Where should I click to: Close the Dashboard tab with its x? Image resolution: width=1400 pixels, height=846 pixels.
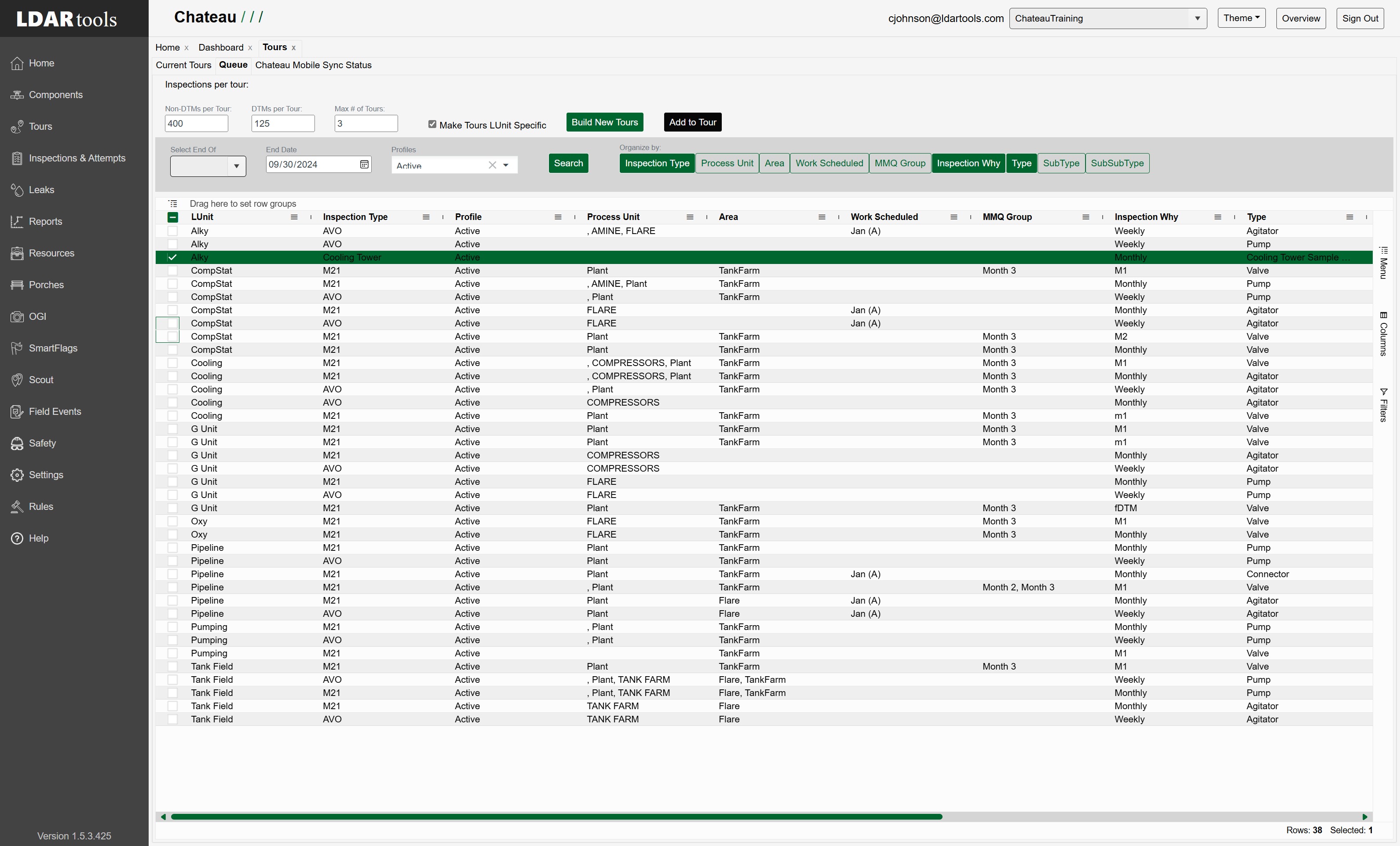pyautogui.click(x=250, y=48)
